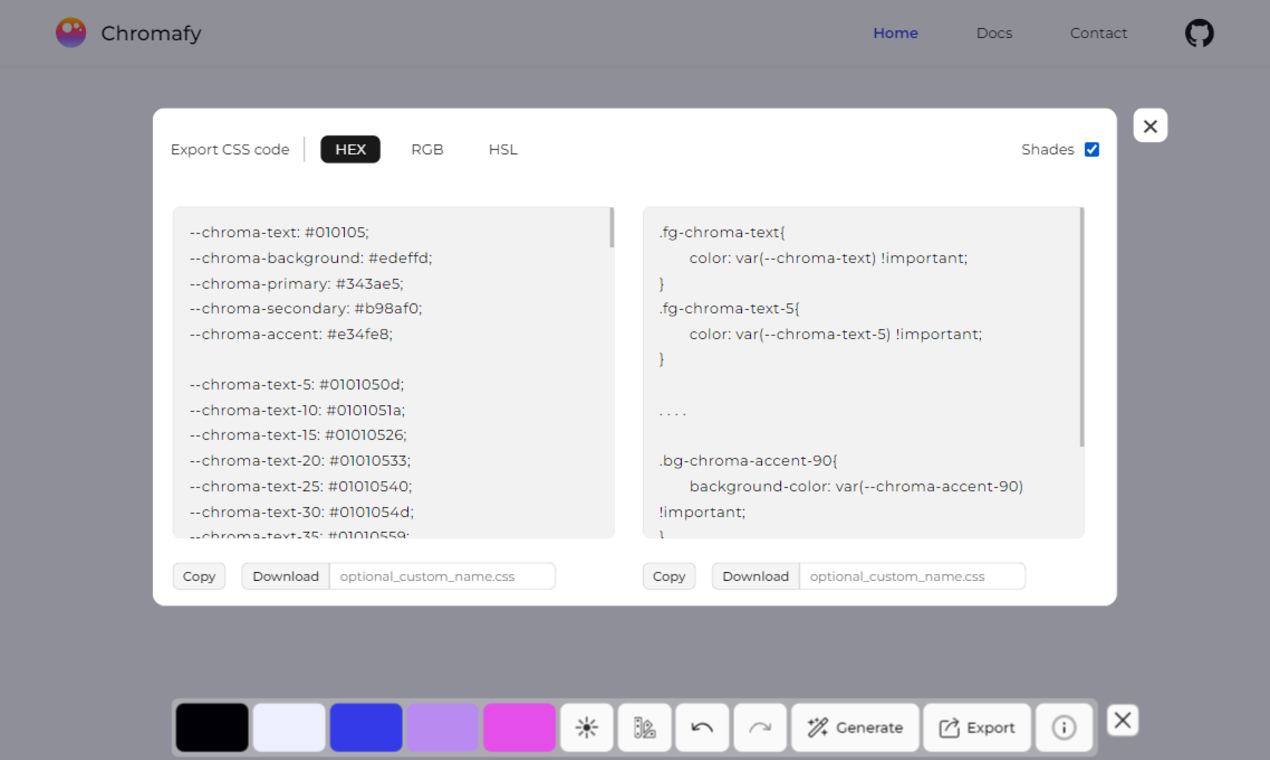Screen dimensions: 1270x760
Task: Pick the magenta accent color swatch
Action: [519, 727]
